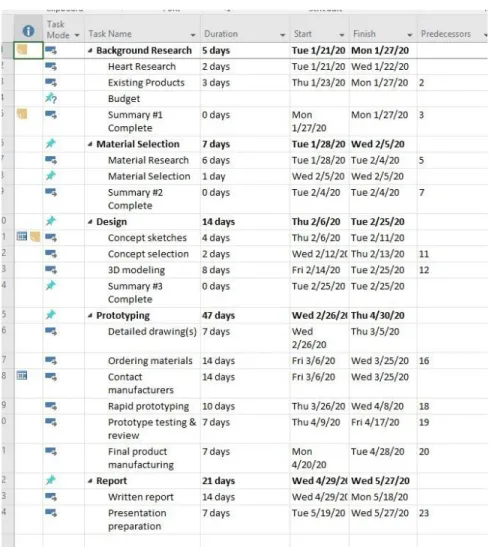The image size is (492, 547).
Task: Click manual pin mode icon for Report summary
Action: click(x=51, y=480)
